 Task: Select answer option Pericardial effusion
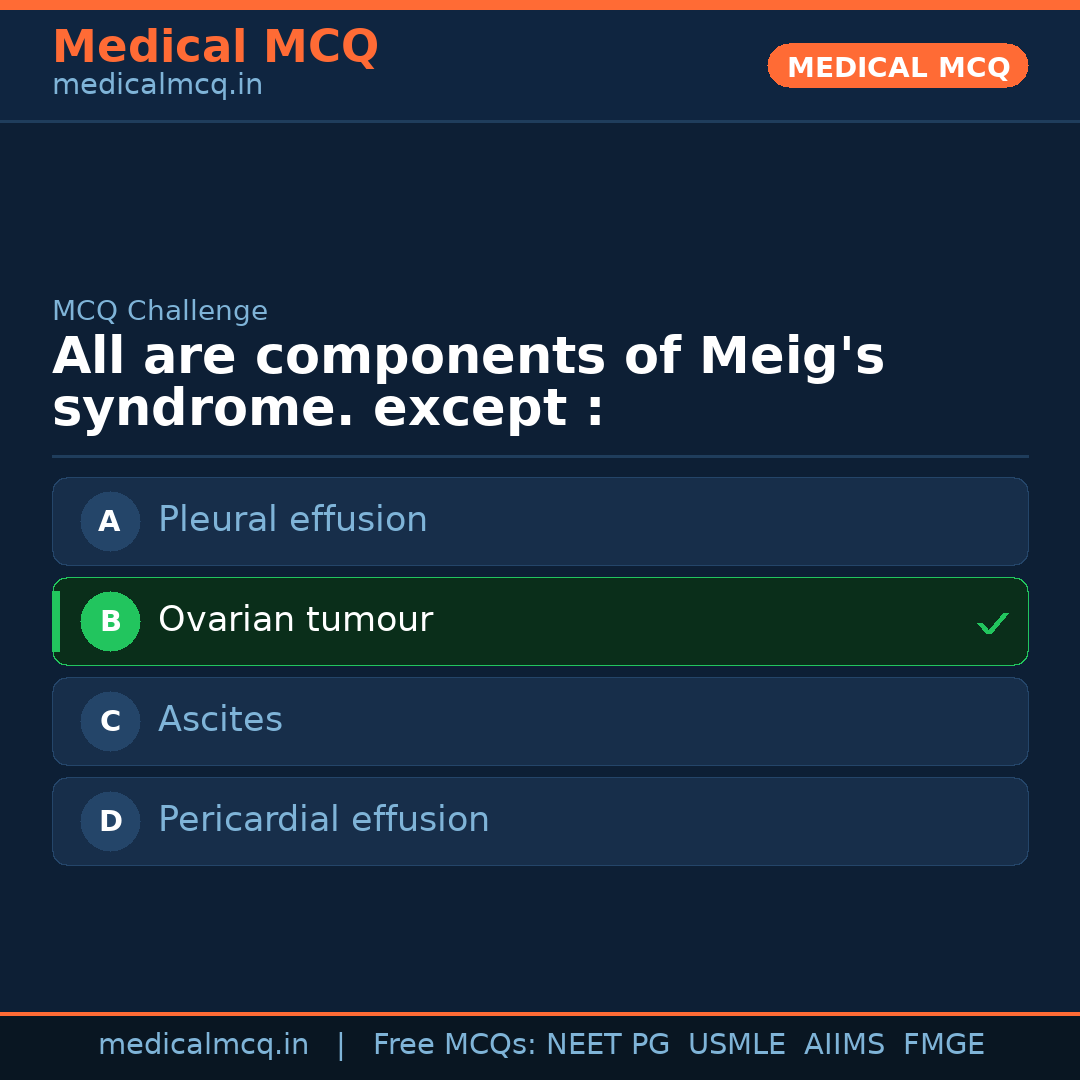pos(540,821)
